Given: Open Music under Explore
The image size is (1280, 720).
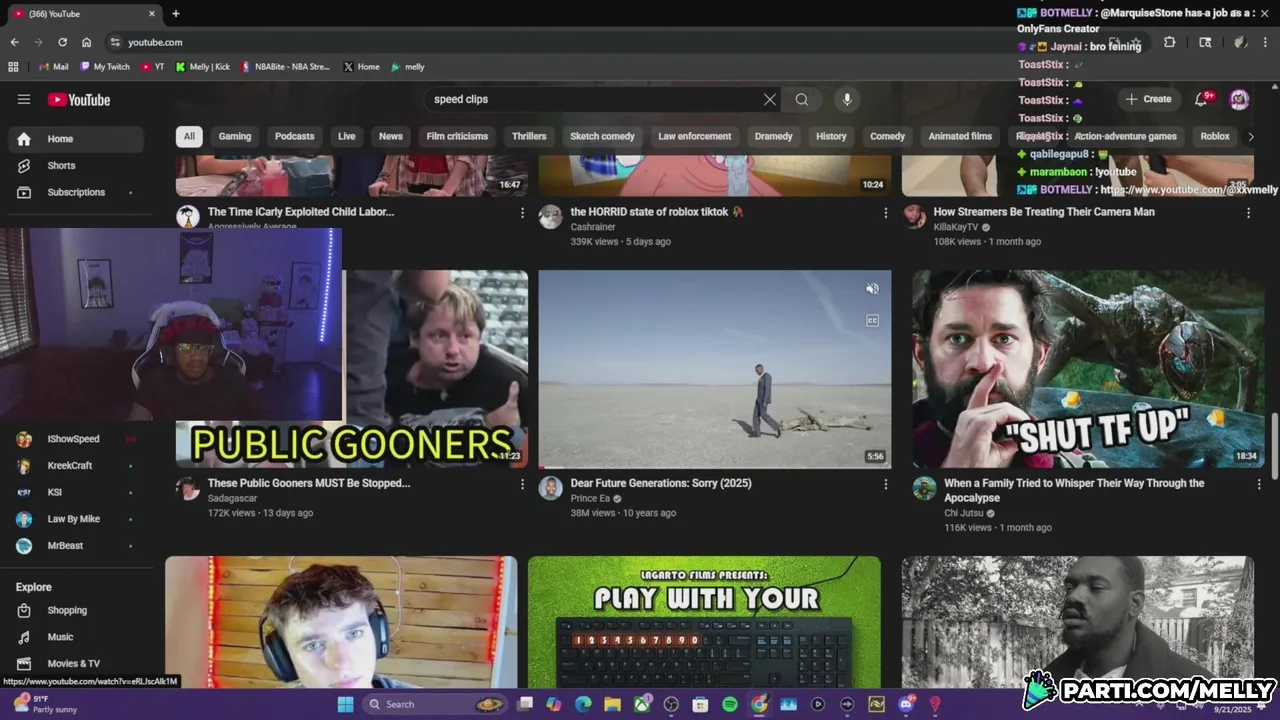Looking at the screenshot, I should click(x=75, y=637).
